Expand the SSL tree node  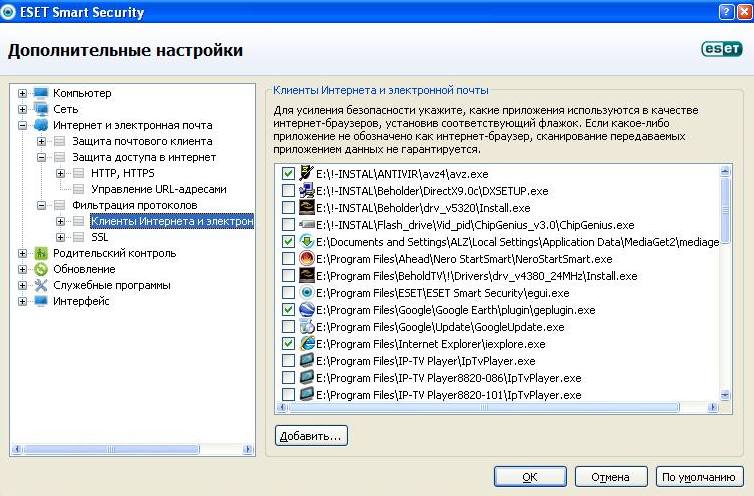tap(59, 237)
